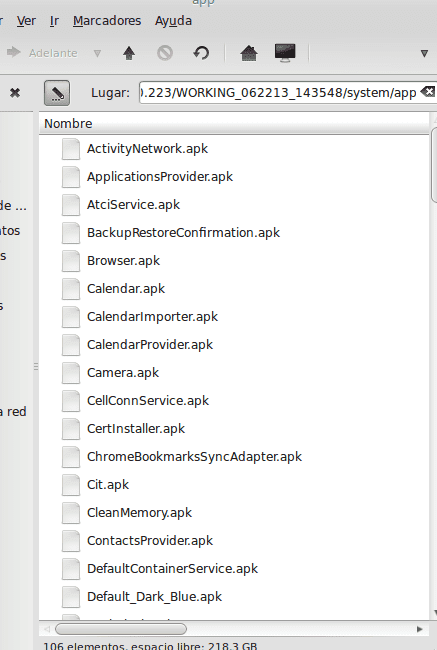
Task: Select Default_Dark_Blue.apk file
Action: click(154, 597)
